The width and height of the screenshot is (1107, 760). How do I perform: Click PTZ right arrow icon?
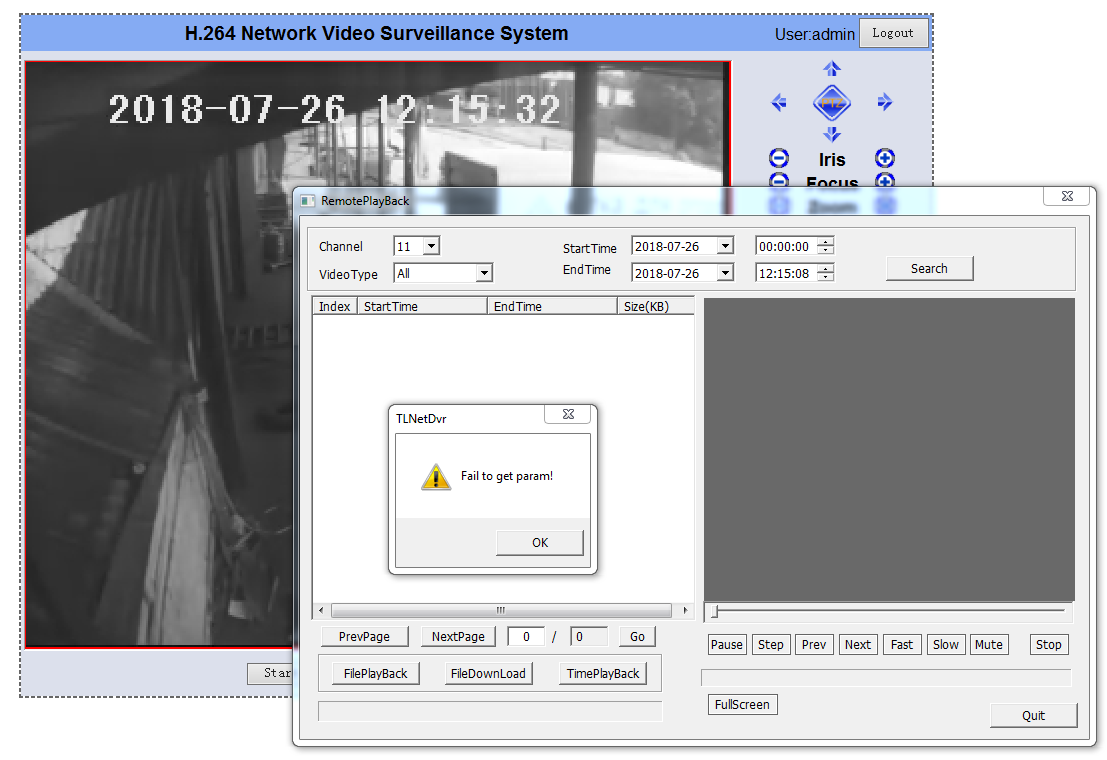(x=885, y=102)
